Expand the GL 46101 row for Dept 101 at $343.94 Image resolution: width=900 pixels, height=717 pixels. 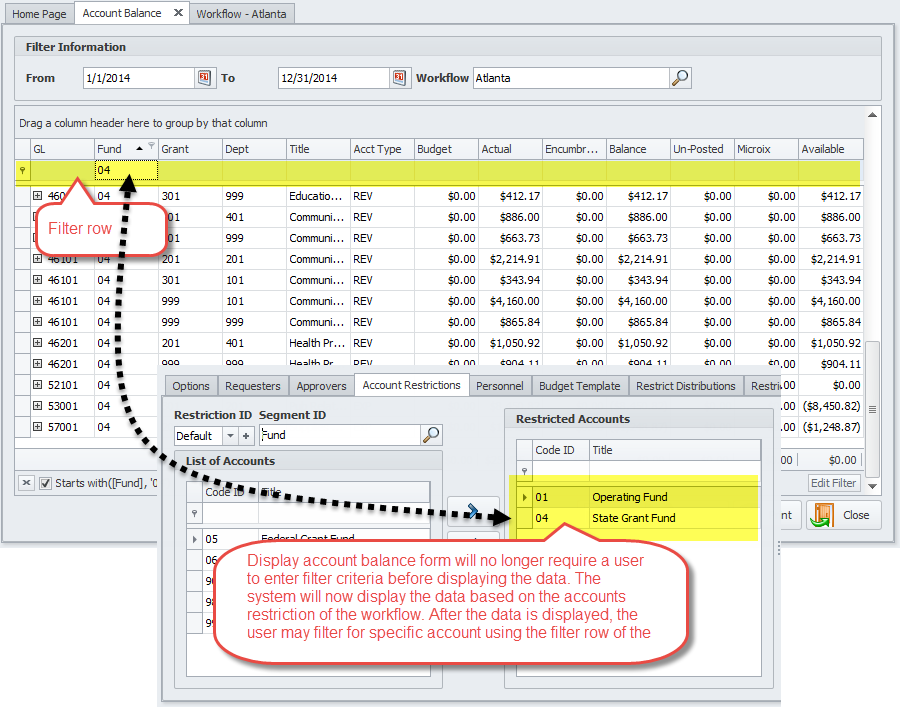point(37,280)
